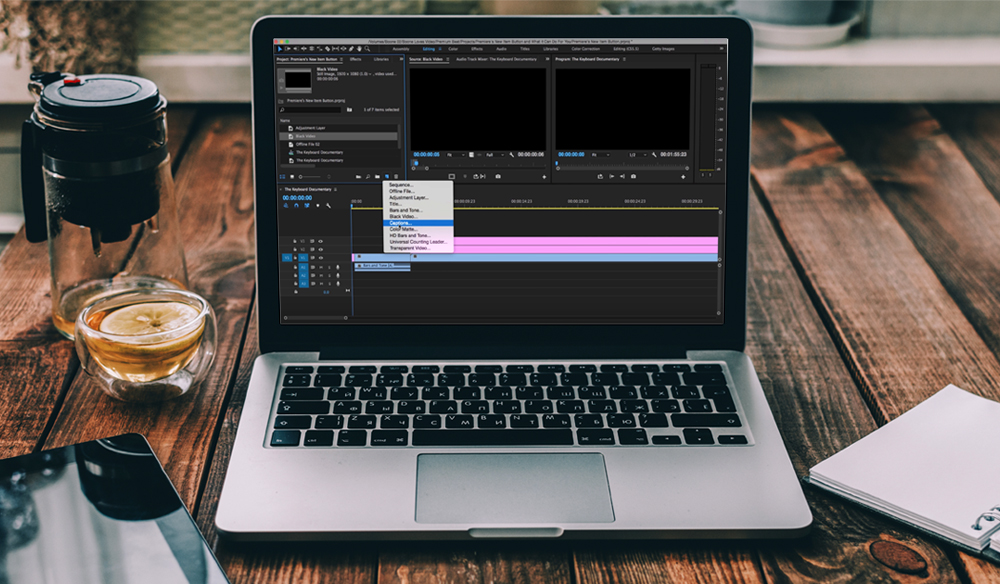This screenshot has width=1000, height=584.
Task: Mute the A1 audio track
Action: pyautogui.click(x=321, y=265)
